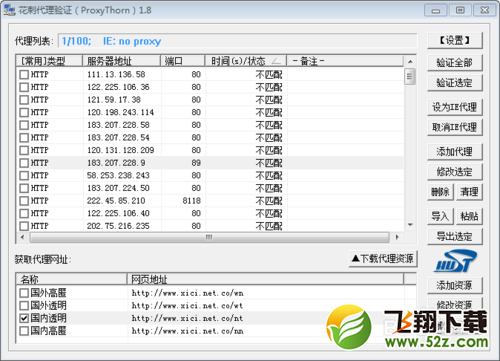Check the box for proxy 183.207.228.58
500x361 pixels.
pyautogui.click(x=24, y=125)
